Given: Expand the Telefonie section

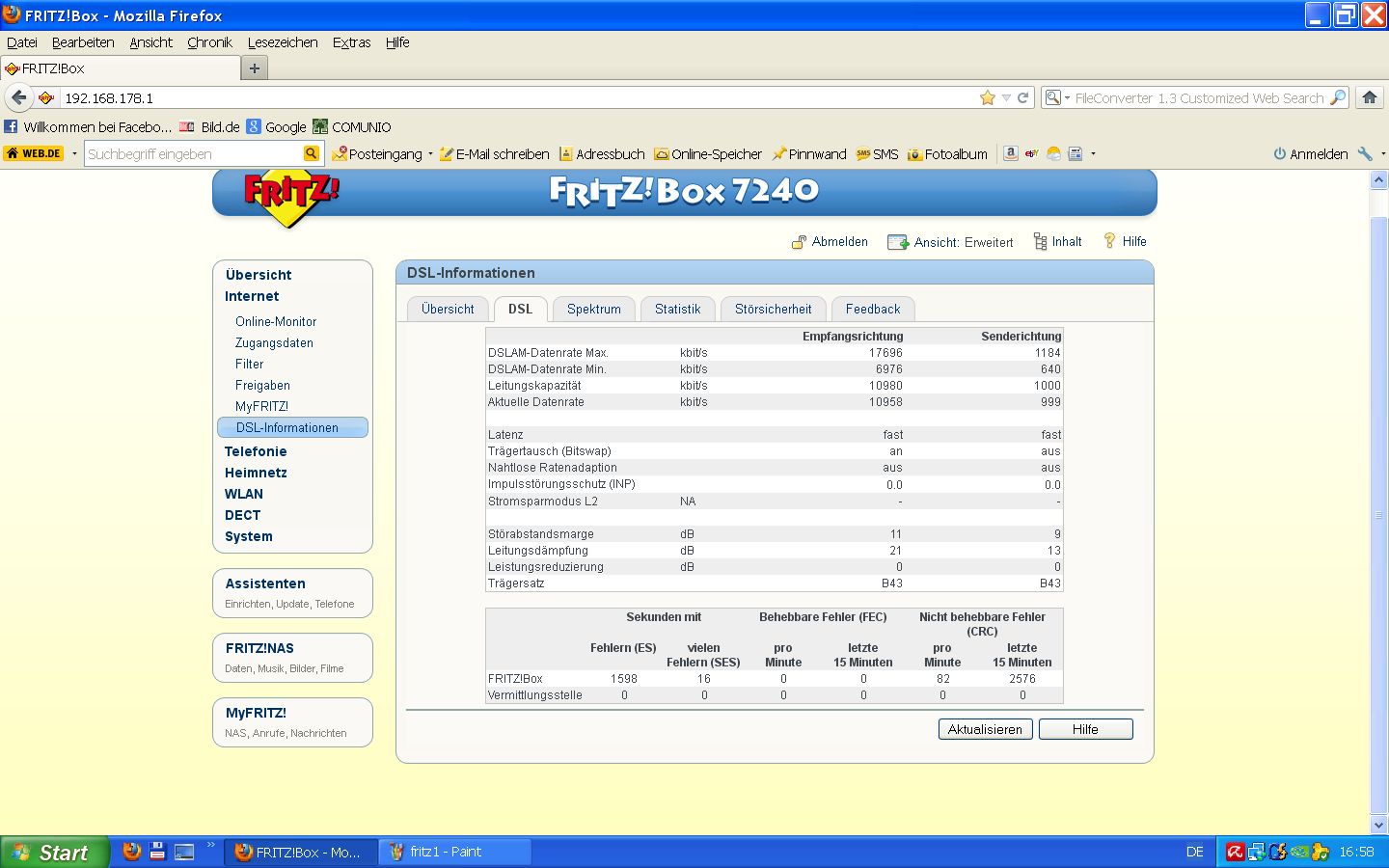Looking at the screenshot, I should coord(256,451).
